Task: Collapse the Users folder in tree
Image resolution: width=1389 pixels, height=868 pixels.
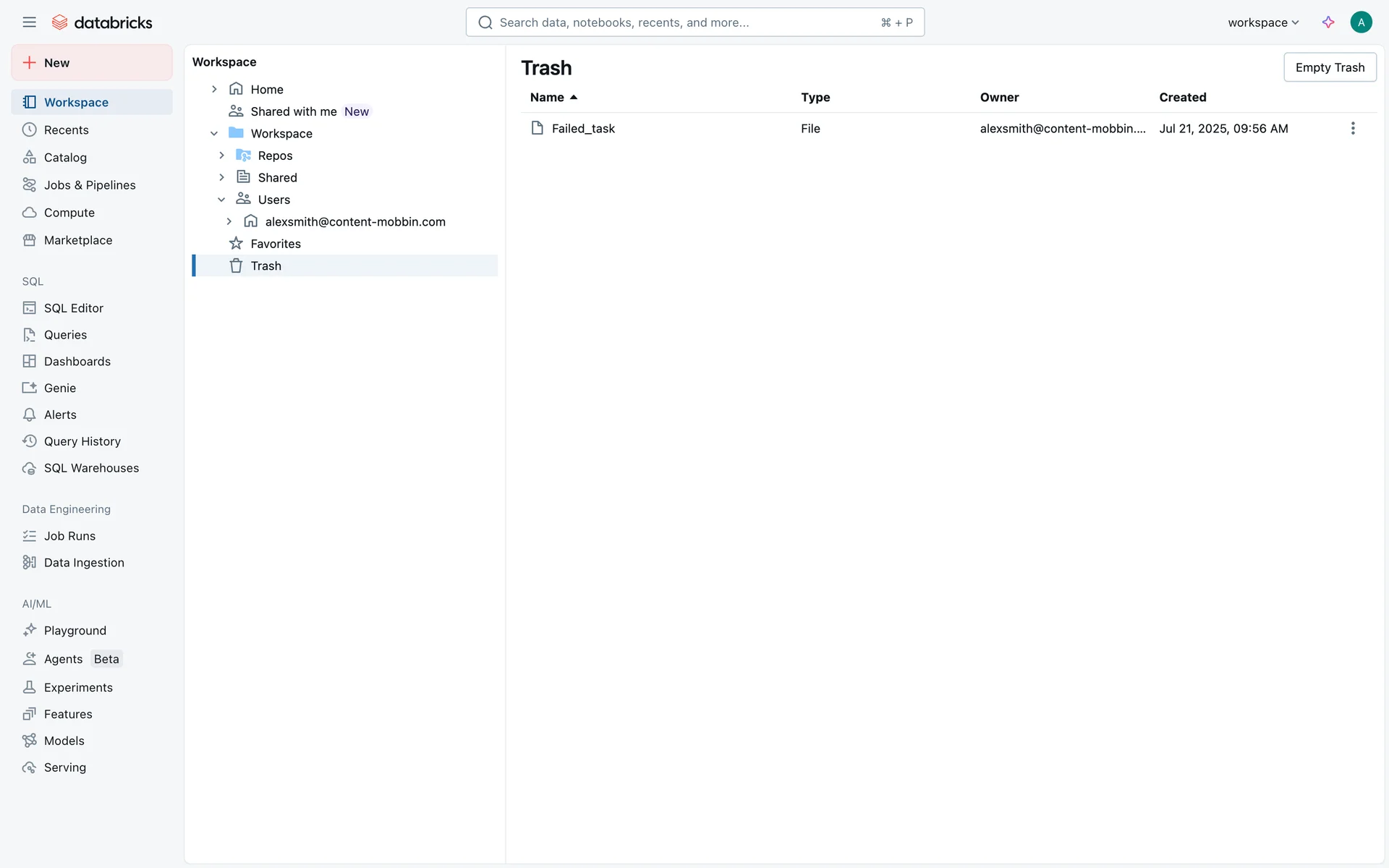Action: (x=221, y=200)
